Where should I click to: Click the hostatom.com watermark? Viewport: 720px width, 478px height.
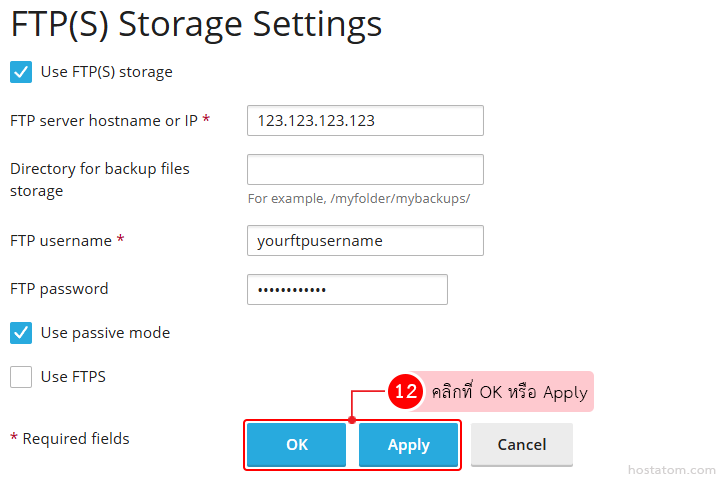pos(671,468)
